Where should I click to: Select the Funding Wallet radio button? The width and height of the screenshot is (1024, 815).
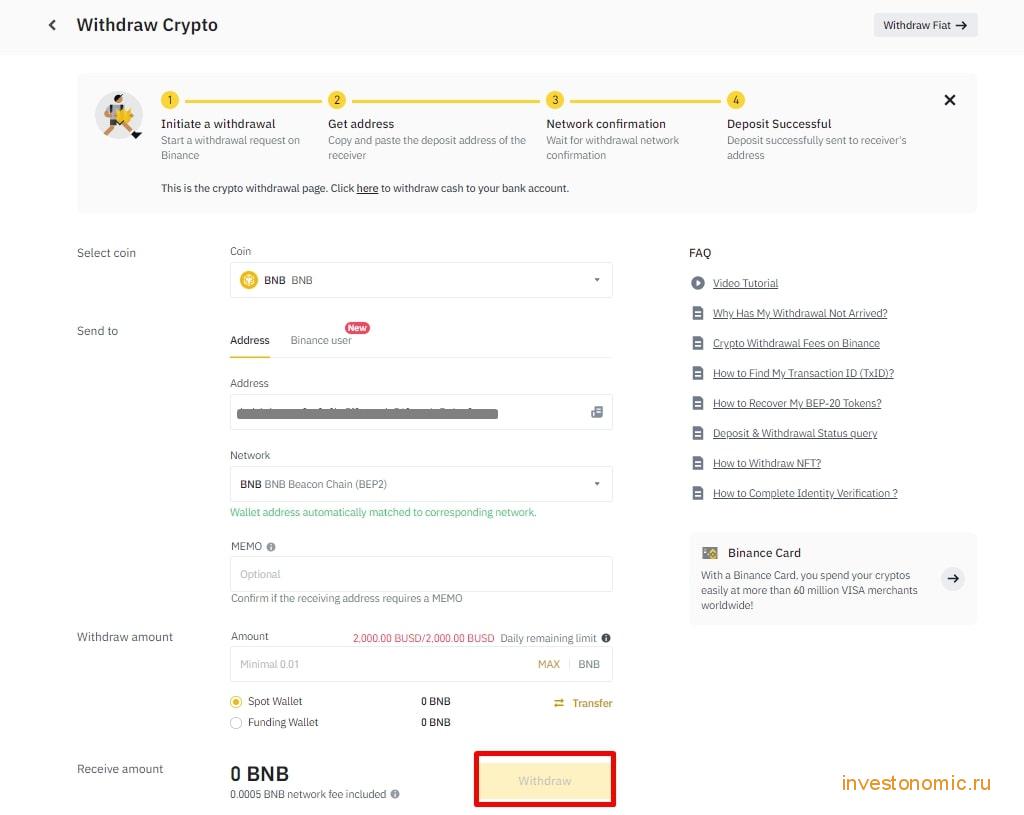(236, 722)
